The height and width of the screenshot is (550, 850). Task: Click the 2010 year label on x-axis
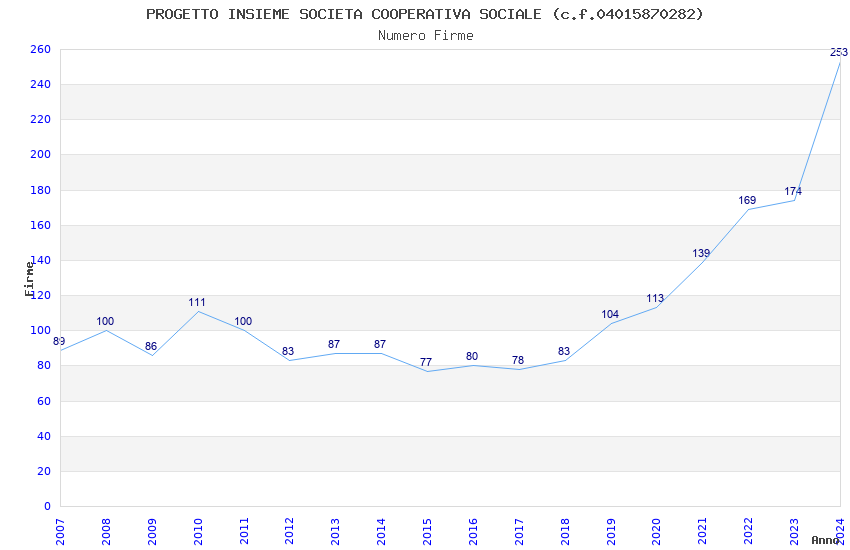click(197, 532)
